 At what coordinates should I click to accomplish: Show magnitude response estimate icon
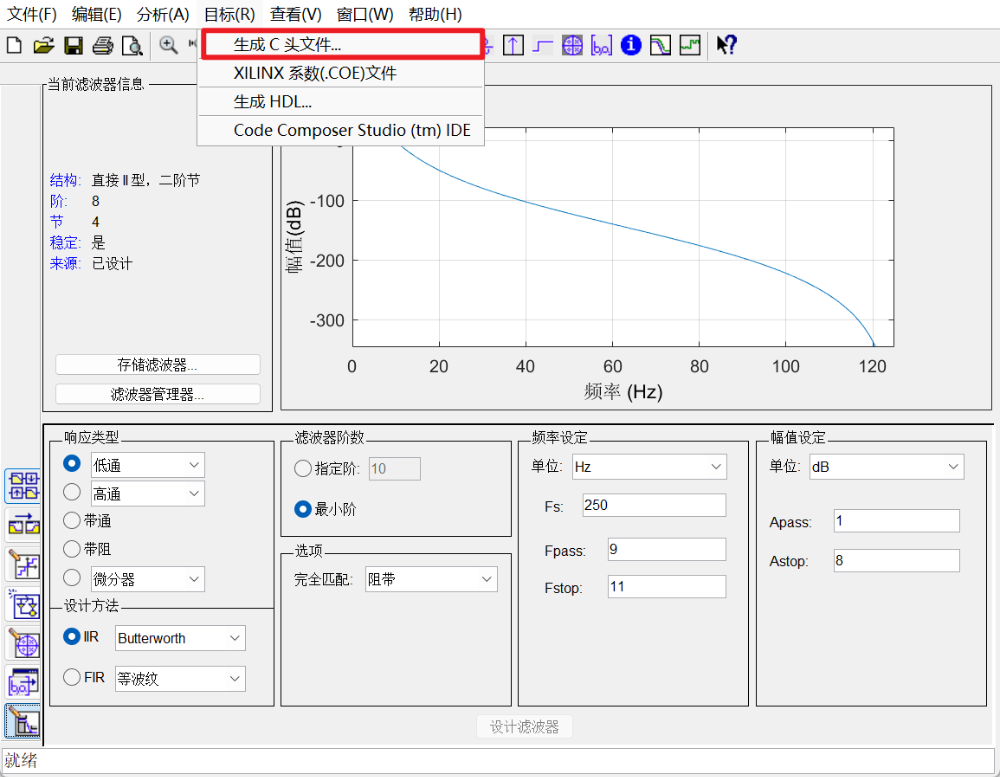[x=660, y=45]
